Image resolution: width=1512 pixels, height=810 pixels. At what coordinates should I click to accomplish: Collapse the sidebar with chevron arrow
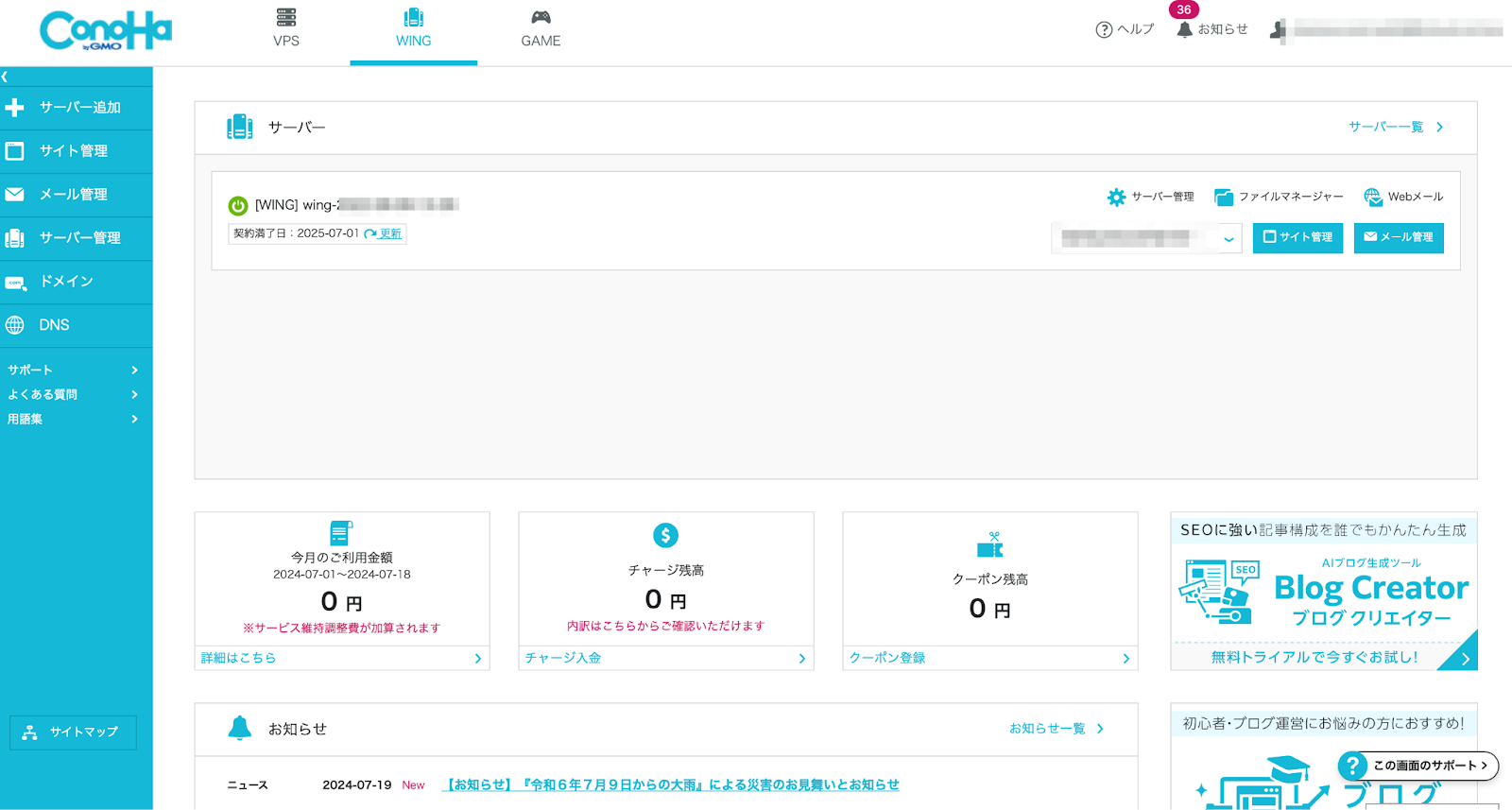[x=5, y=77]
